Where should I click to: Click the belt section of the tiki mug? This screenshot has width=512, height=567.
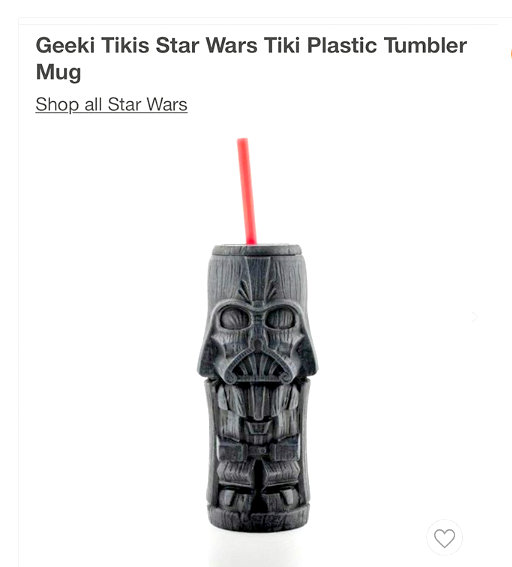point(257,451)
